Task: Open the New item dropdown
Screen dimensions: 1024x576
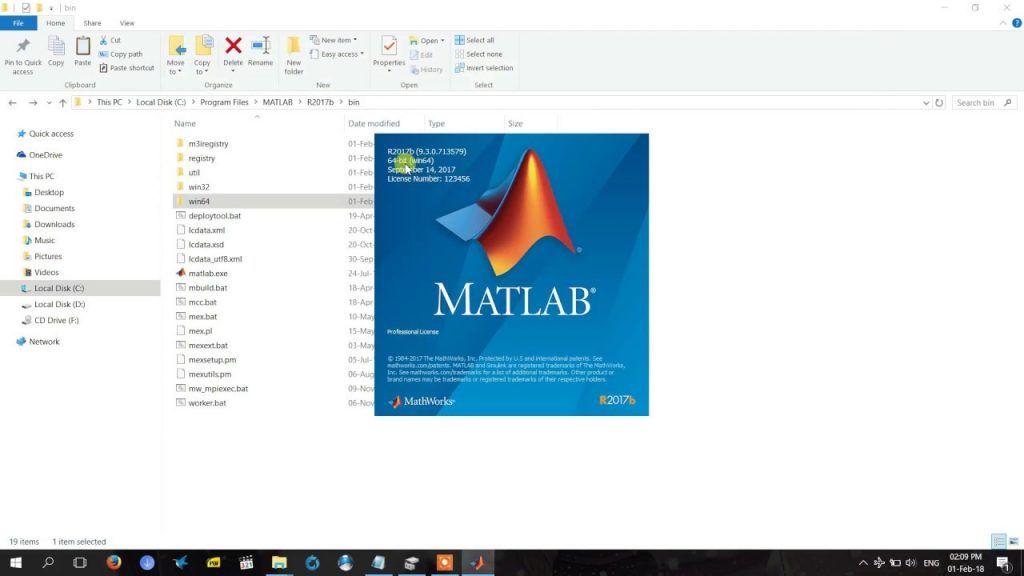Action: pyautogui.click(x=334, y=40)
